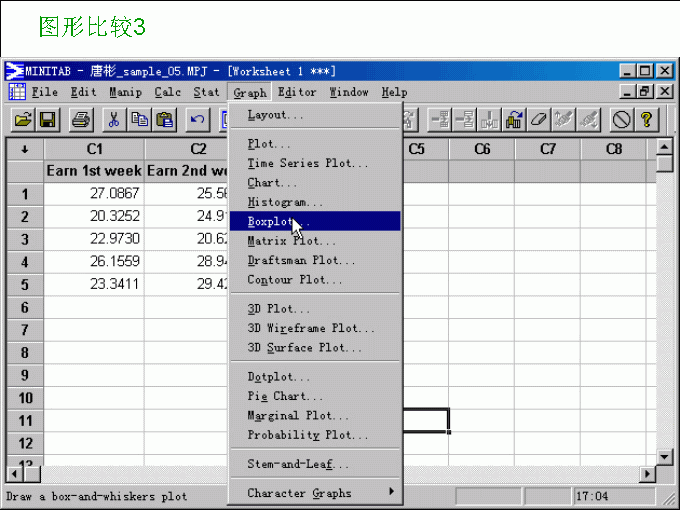This screenshot has height=510, width=680.
Task: Toggle the data entry direction arrow
Action: [24, 149]
